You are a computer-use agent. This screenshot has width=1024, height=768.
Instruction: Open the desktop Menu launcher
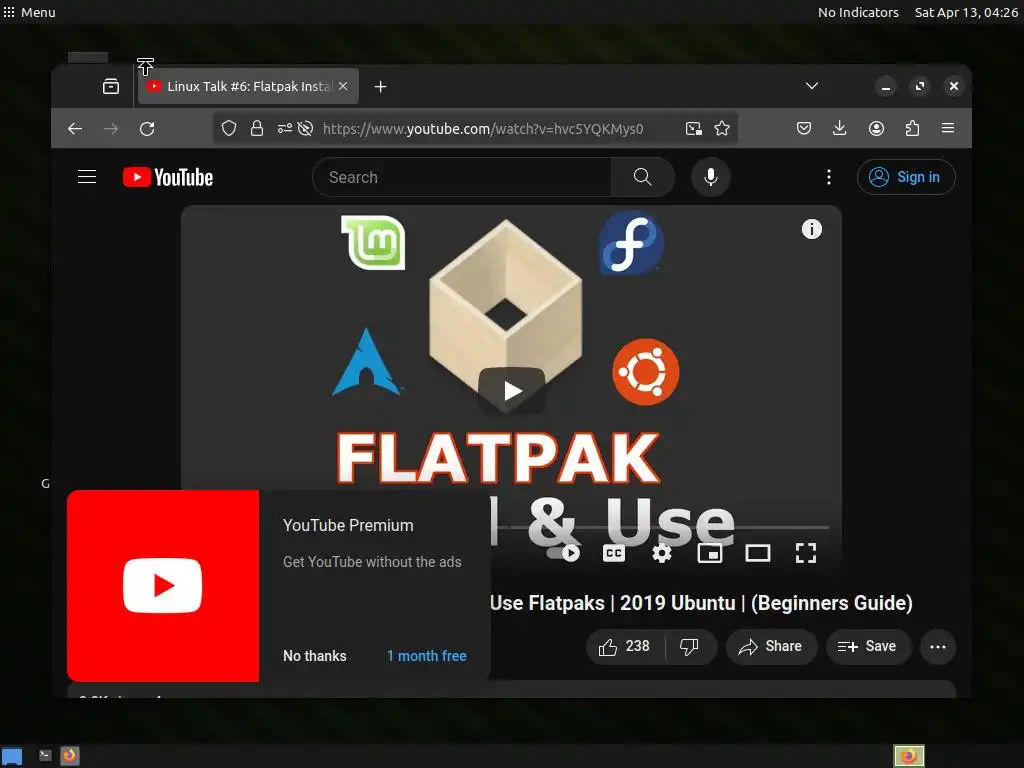(29, 12)
